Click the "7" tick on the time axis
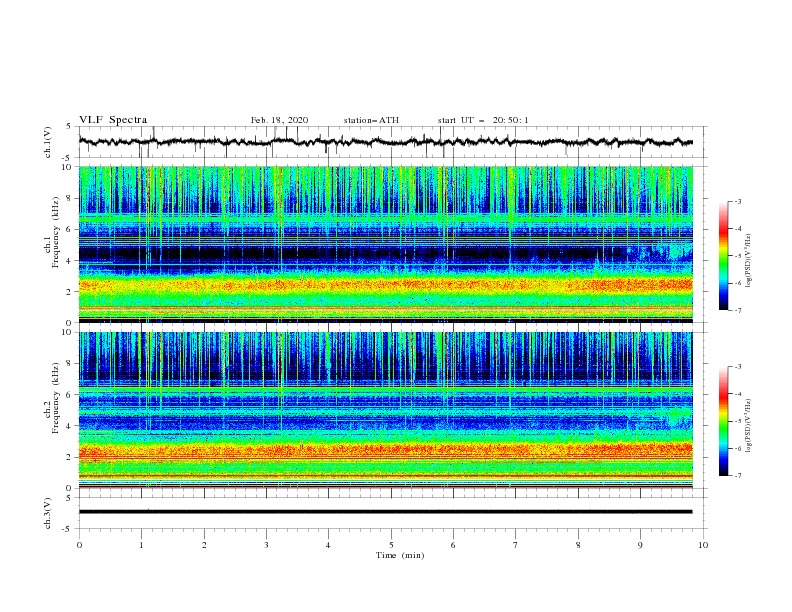792x612 pixels. 516,545
